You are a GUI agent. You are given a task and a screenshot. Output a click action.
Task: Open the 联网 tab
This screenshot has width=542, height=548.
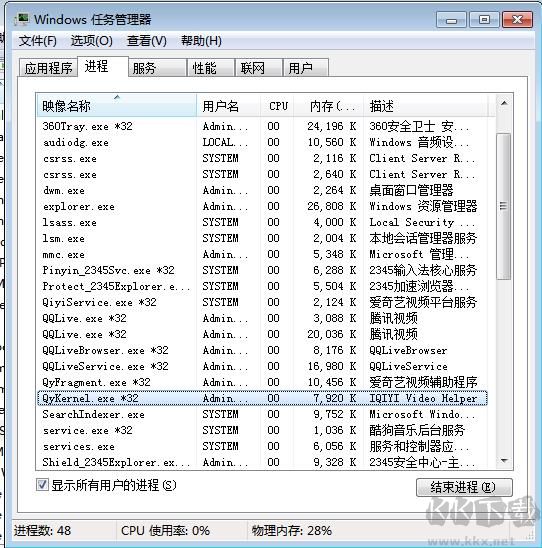coord(259,68)
